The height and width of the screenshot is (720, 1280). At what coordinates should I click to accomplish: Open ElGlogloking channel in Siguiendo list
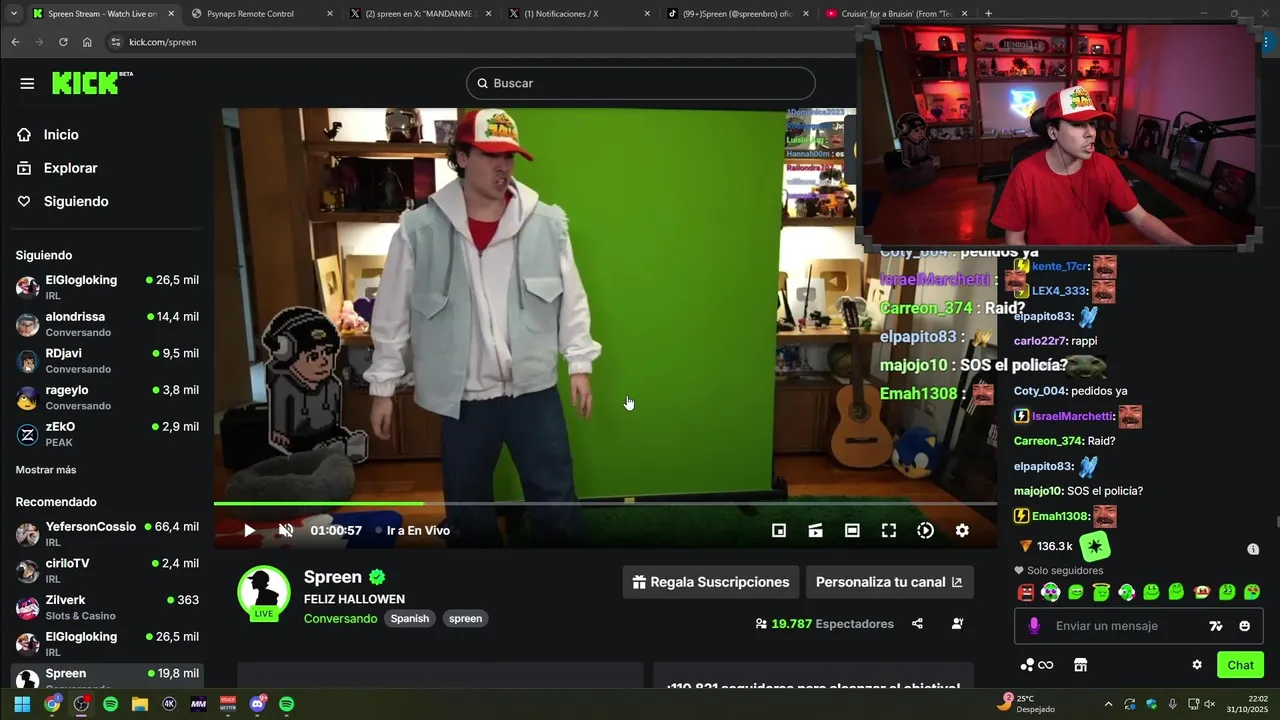(106, 288)
